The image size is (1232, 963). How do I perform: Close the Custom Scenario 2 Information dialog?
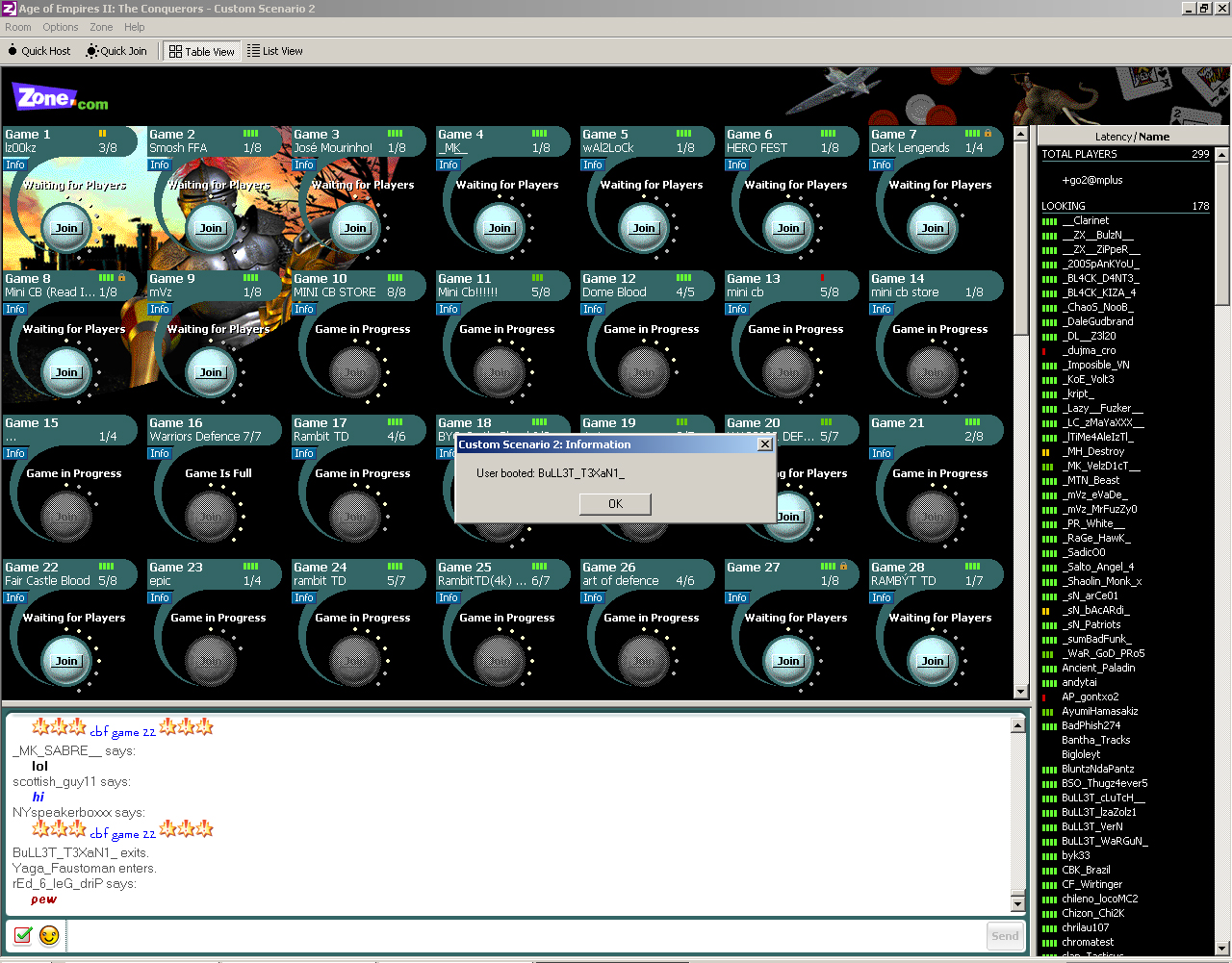[765, 444]
